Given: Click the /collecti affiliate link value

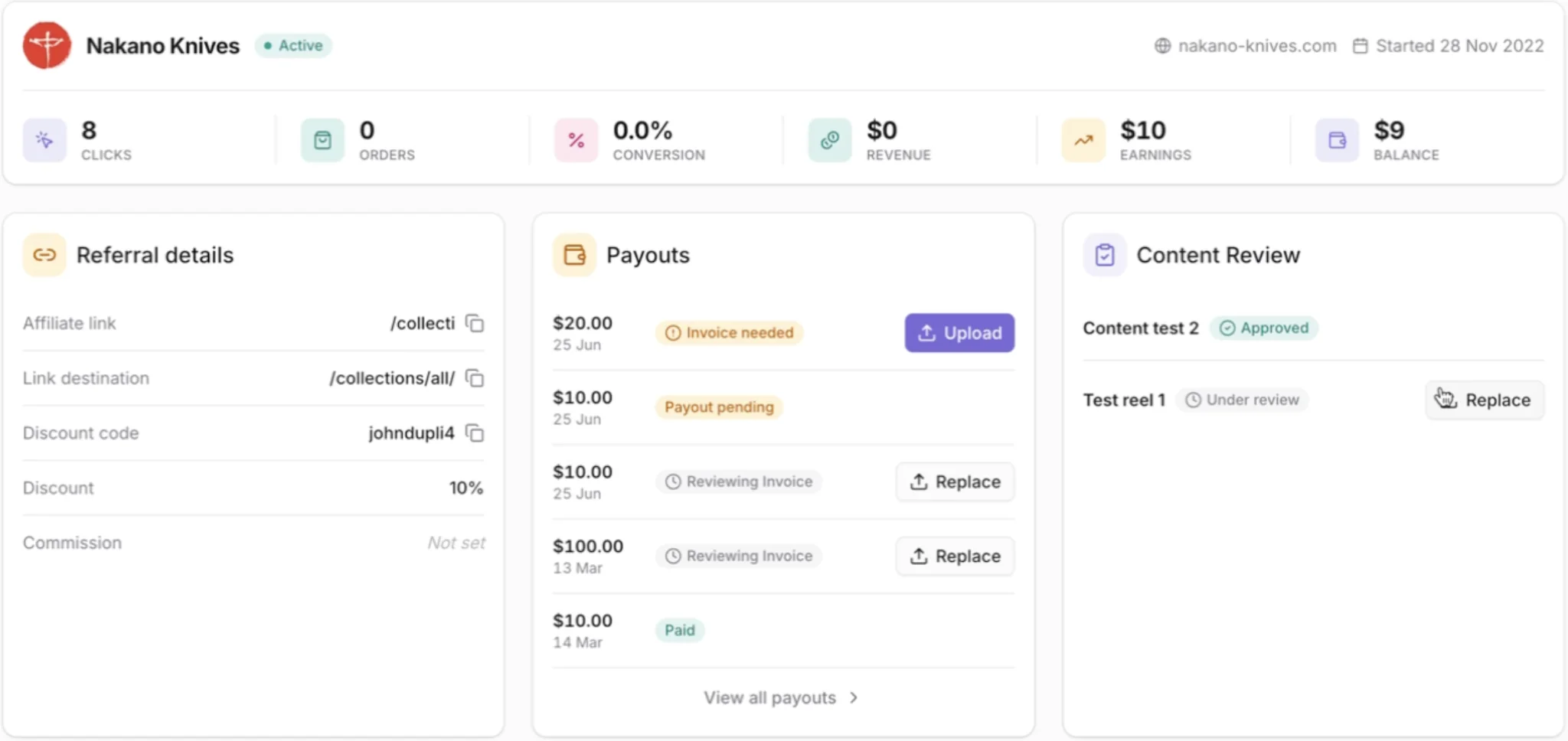Looking at the screenshot, I should (423, 323).
